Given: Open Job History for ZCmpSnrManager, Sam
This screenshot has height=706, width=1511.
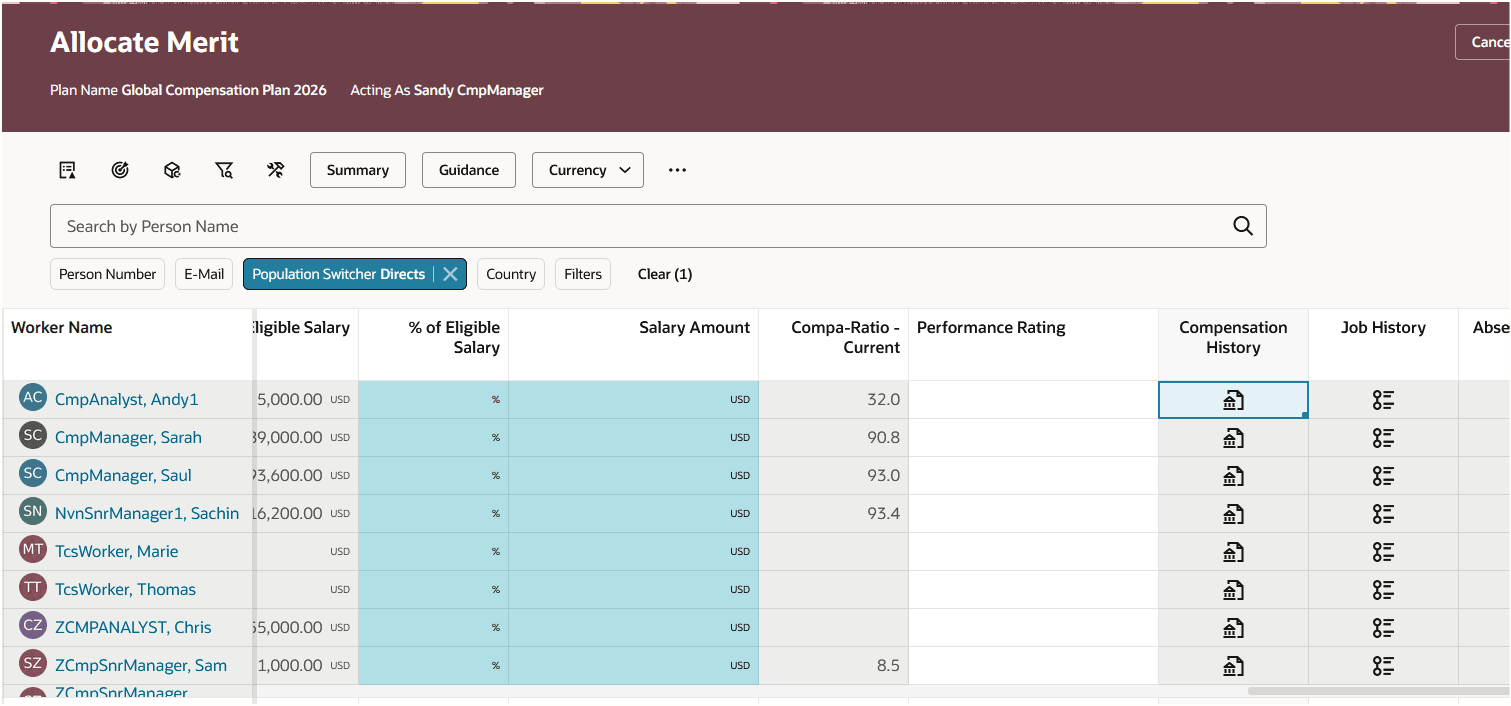Looking at the screenshot, I should [x=1383, y=666].
